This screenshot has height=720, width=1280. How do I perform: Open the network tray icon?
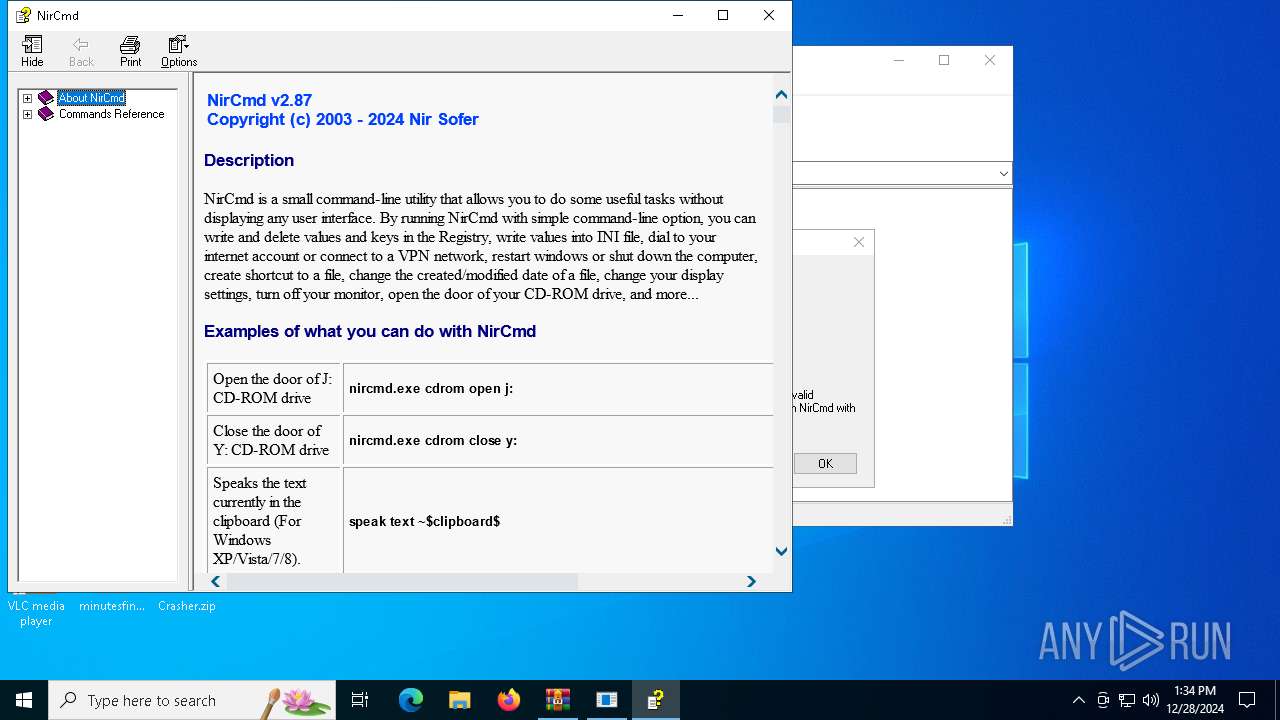click(x=1127, y=700)
